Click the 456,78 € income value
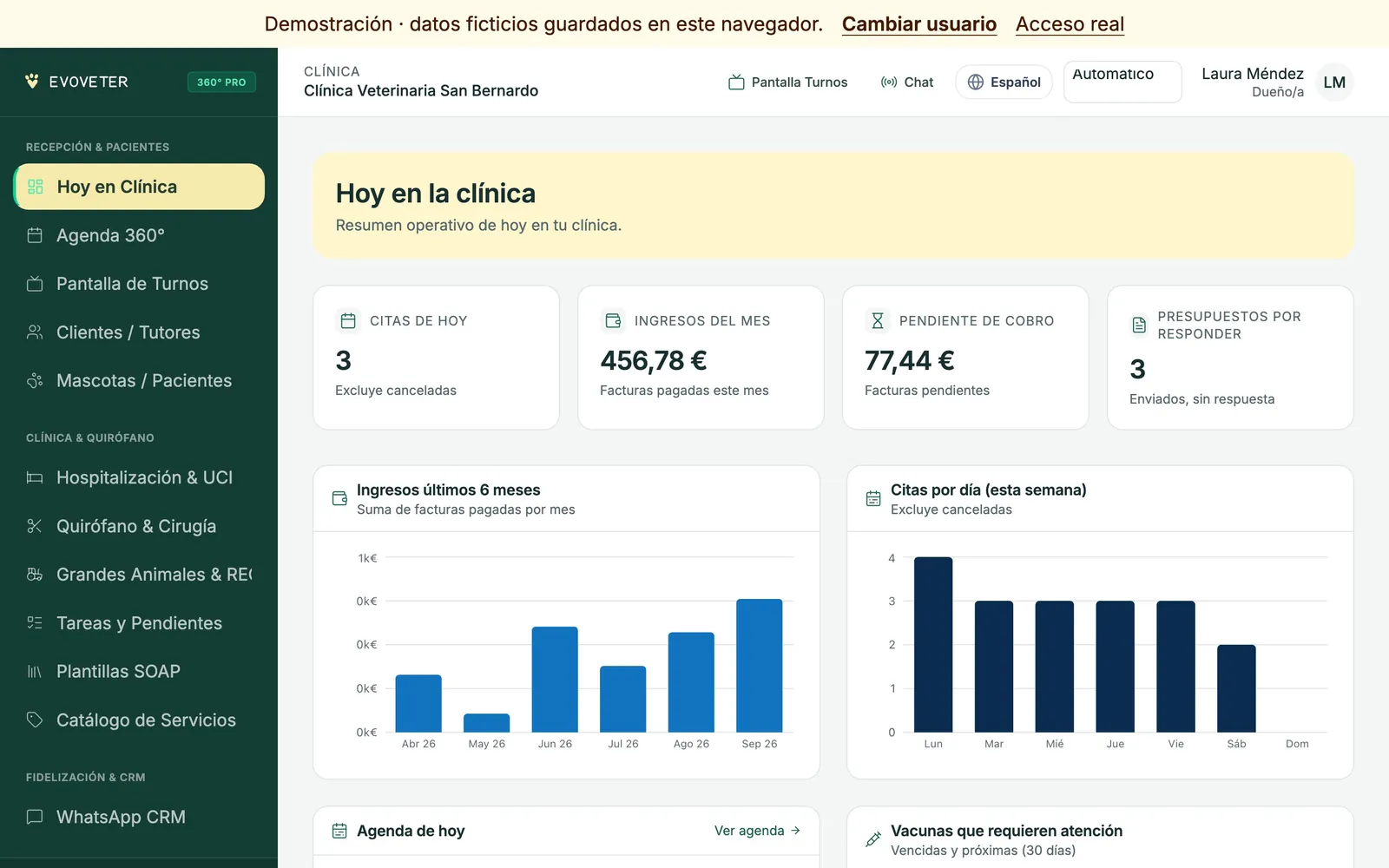The image size is (1389, 868). click(654, 360)
